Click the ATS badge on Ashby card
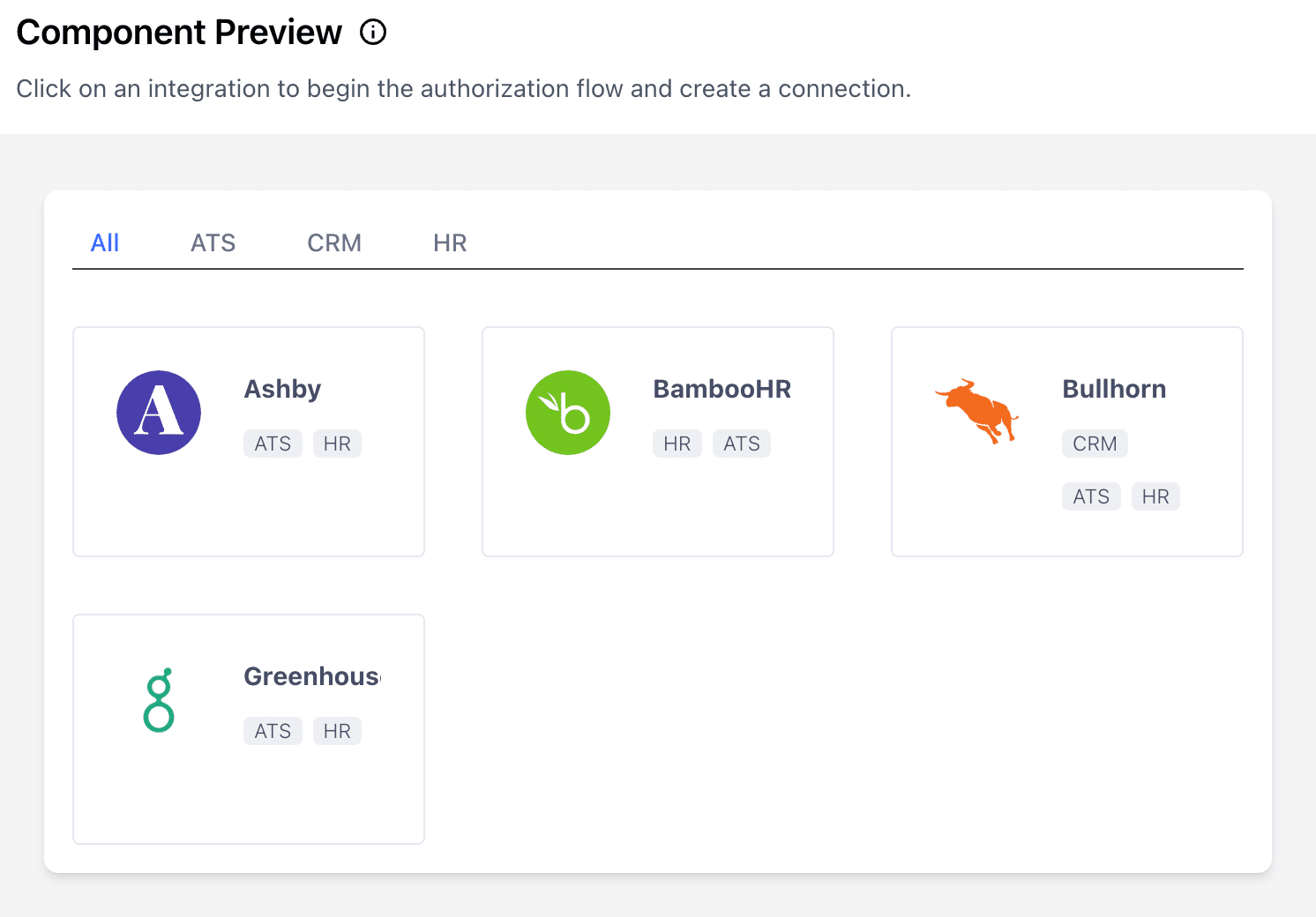1316x917 pixels. [x=273, y=444]
